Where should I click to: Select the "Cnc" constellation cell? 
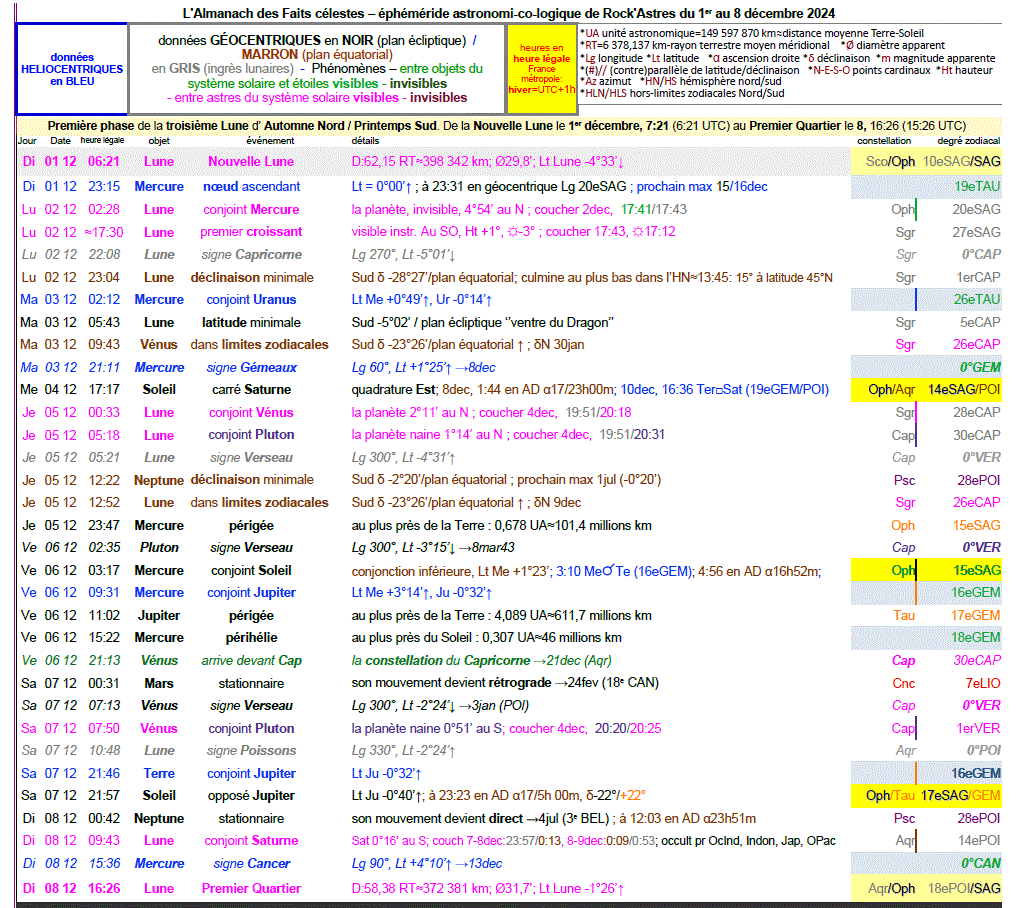[903, 684]
